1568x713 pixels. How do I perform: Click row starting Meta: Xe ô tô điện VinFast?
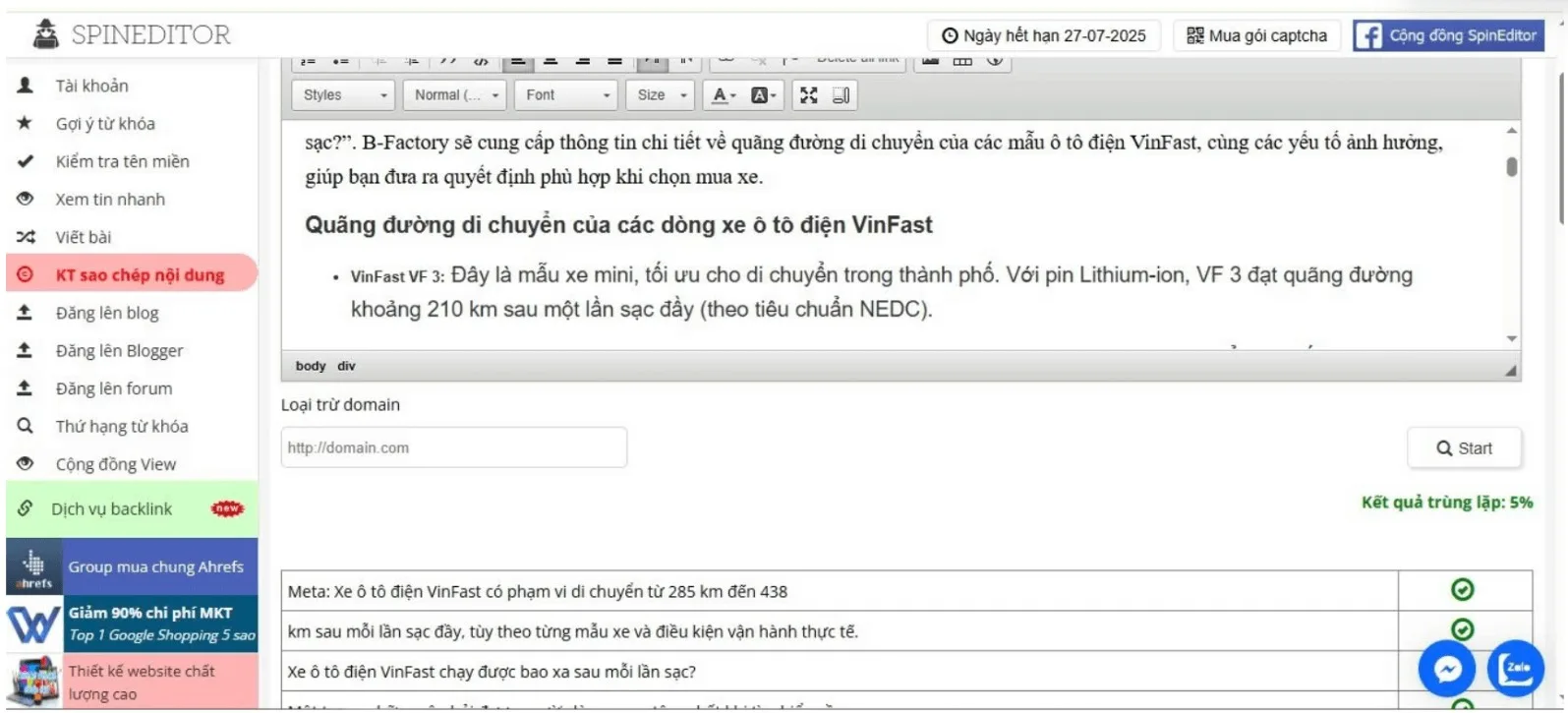(840, 591)
